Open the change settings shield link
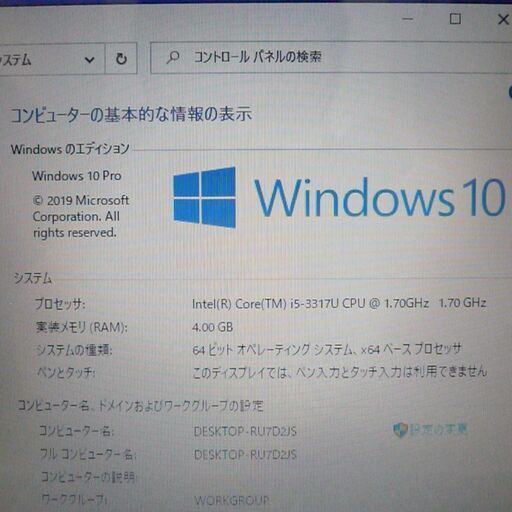This screenshot has height=512, width=512. point(430,430)
